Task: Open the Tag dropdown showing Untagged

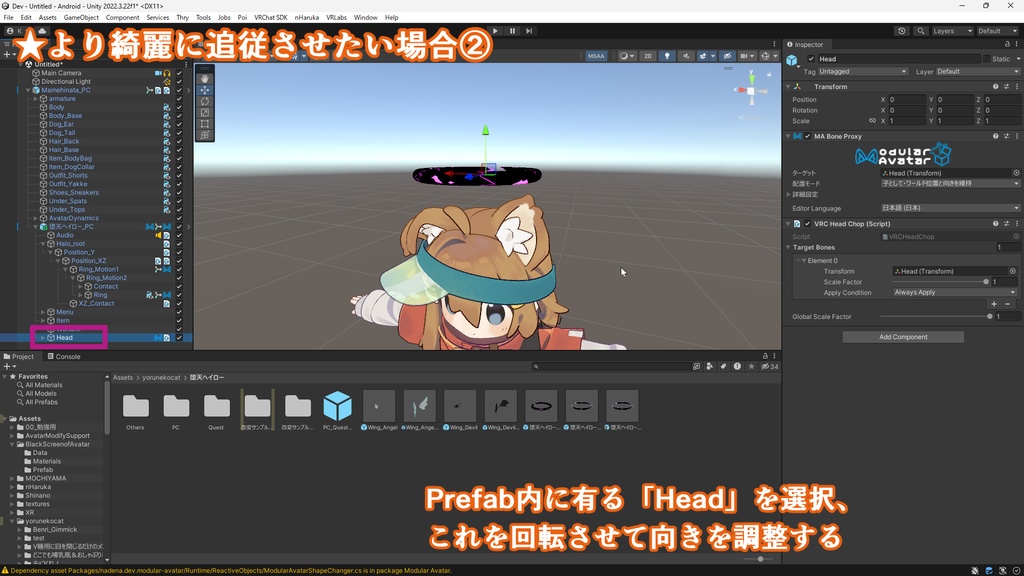Action: click(x=862, y=71)
